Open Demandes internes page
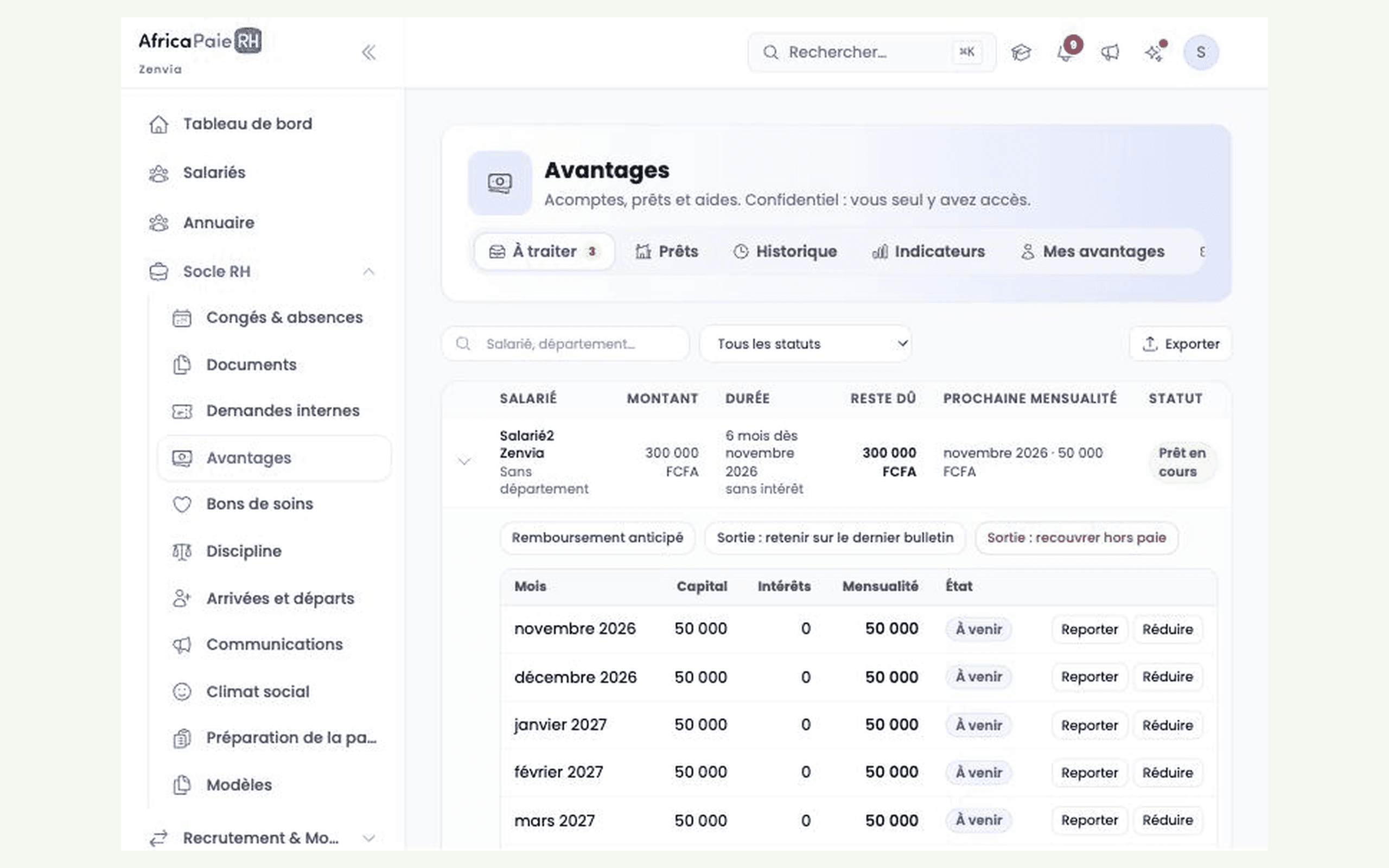Viewport: 1389px width, 868px height. coord(266,411)
